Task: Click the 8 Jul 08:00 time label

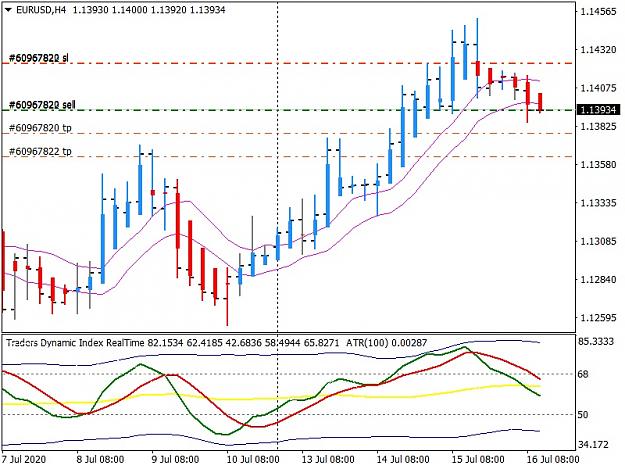Action: (100, 459)
